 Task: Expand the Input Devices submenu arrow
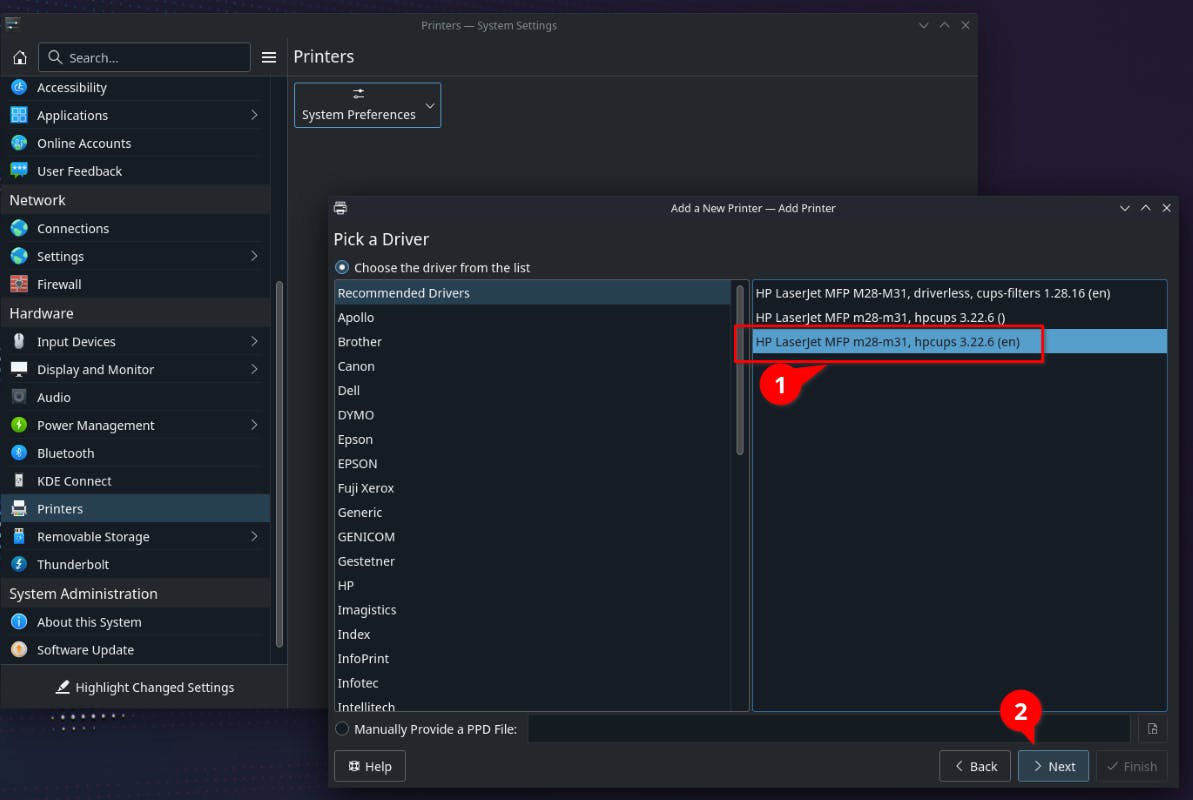click(x=254, y=341)
